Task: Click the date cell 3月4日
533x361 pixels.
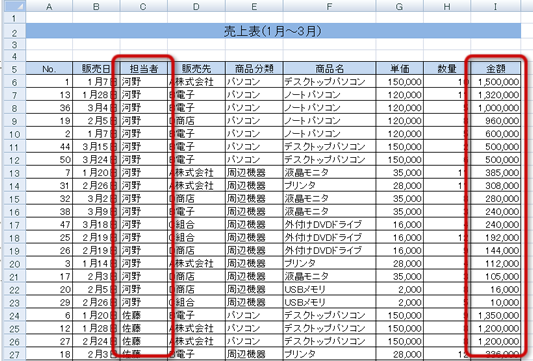Action: (x=96, y=107)
